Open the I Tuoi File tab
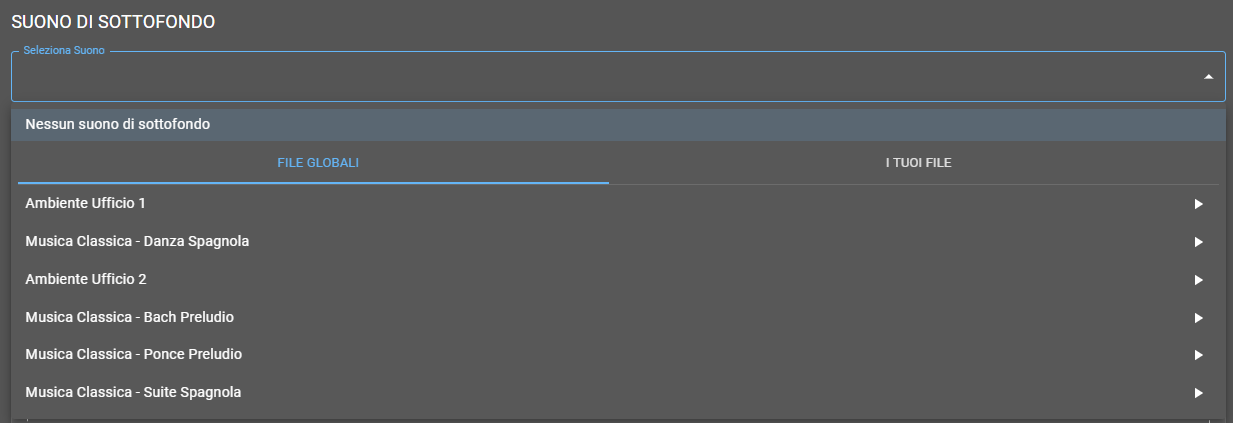 pos(918,163)
